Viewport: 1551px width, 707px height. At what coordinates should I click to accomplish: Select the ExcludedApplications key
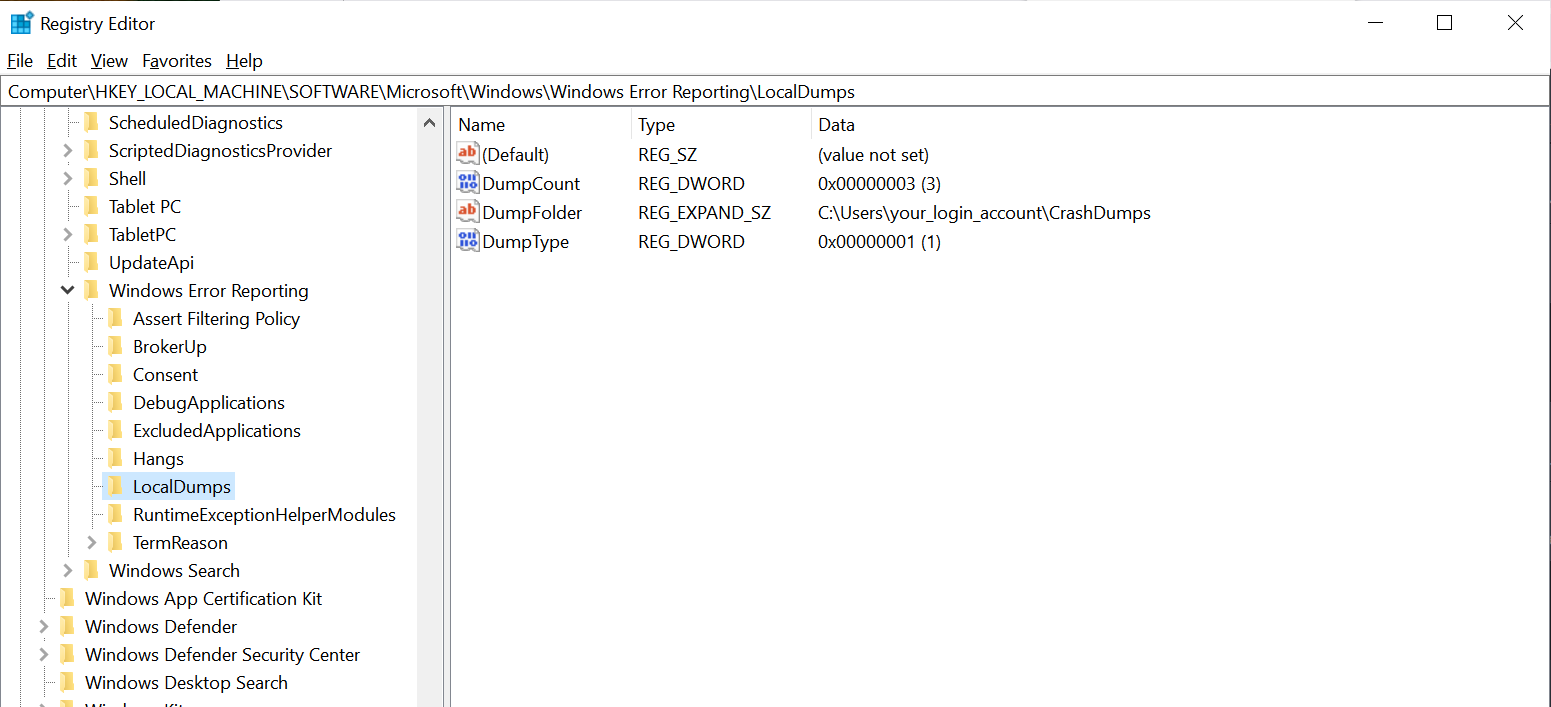click(216, 431)
